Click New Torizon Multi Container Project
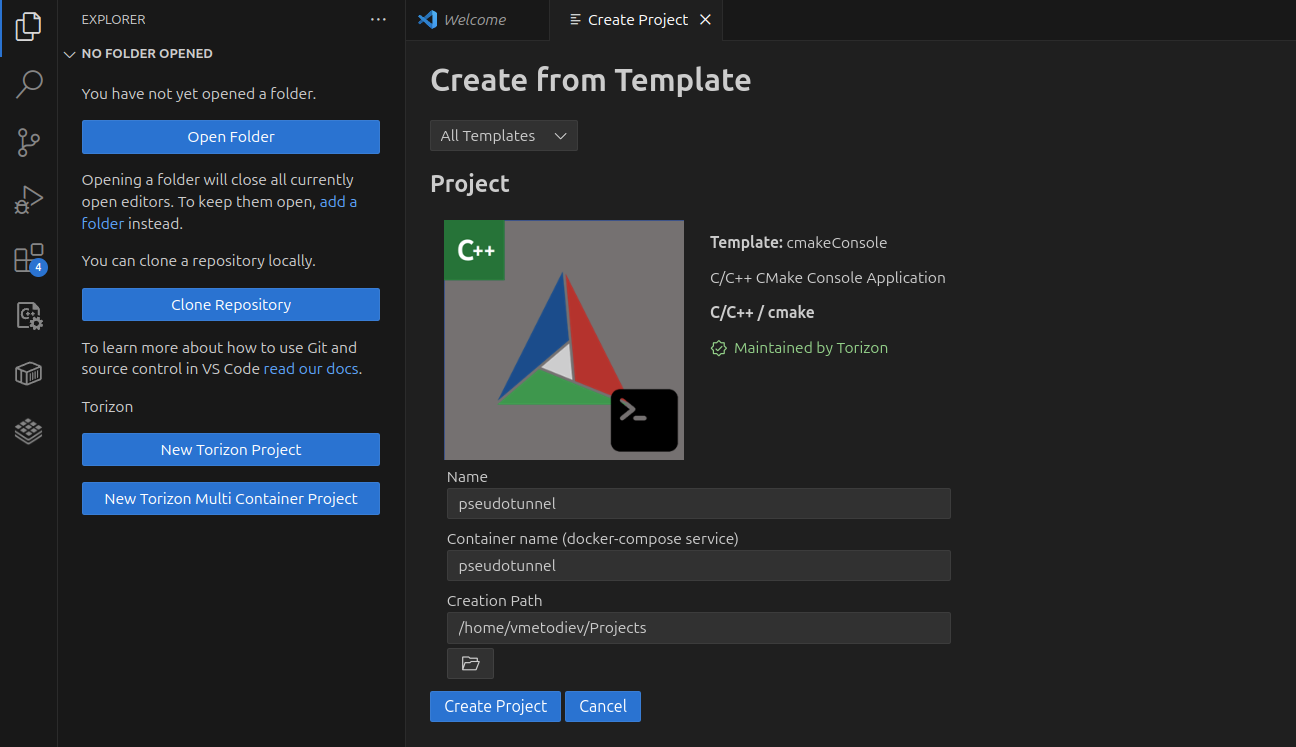 [231, 499]
